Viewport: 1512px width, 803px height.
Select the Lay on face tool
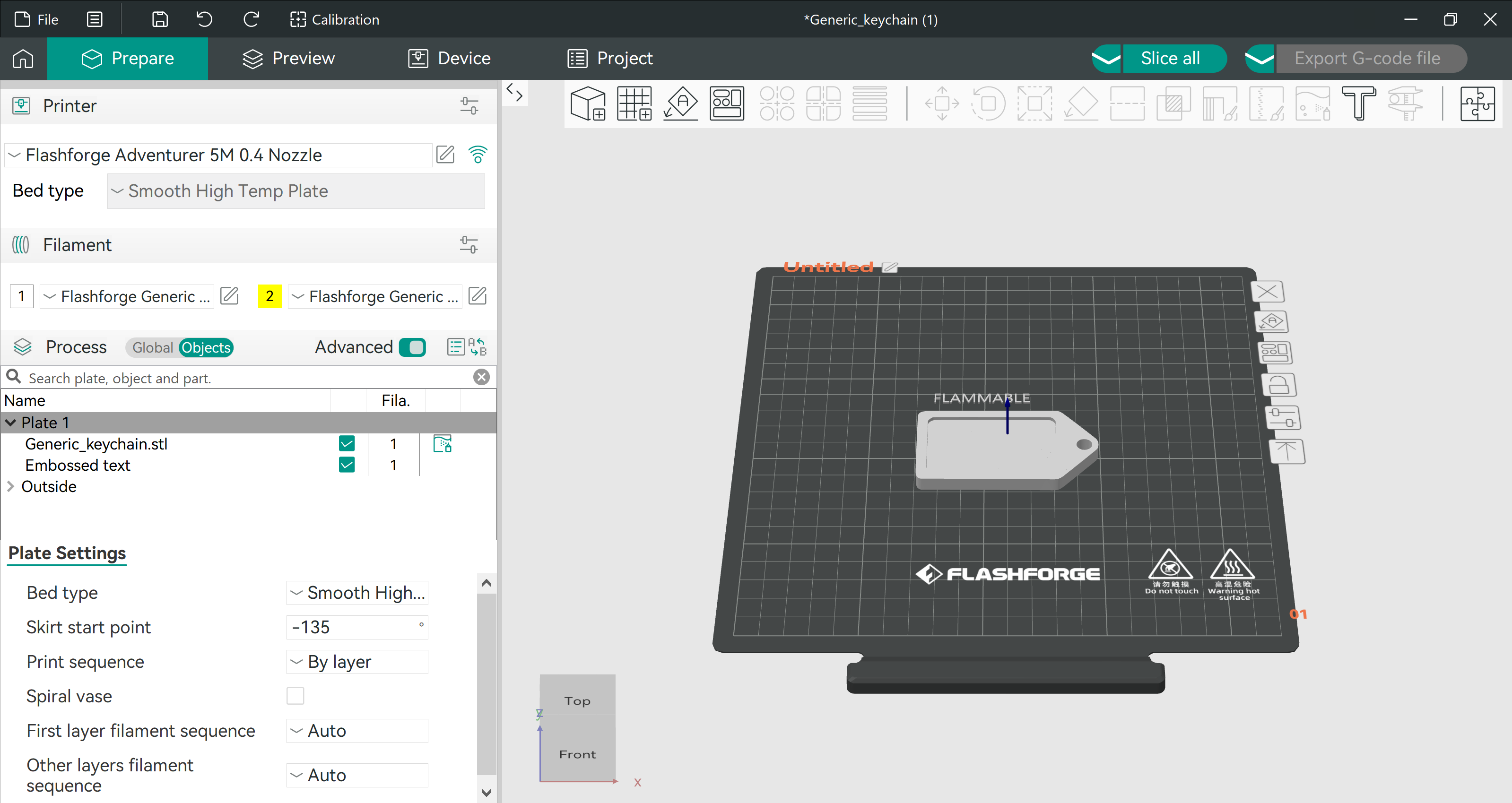[x=1081, y=103]
